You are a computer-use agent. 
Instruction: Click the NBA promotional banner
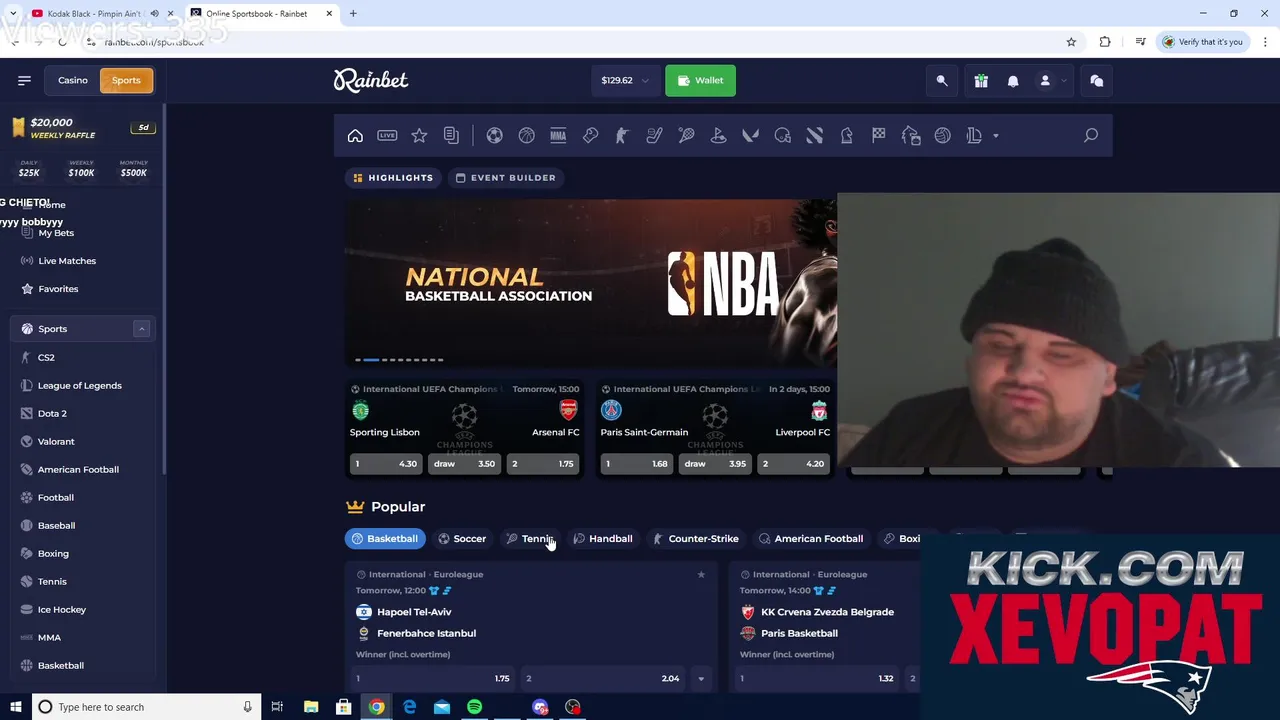point(590,284)
